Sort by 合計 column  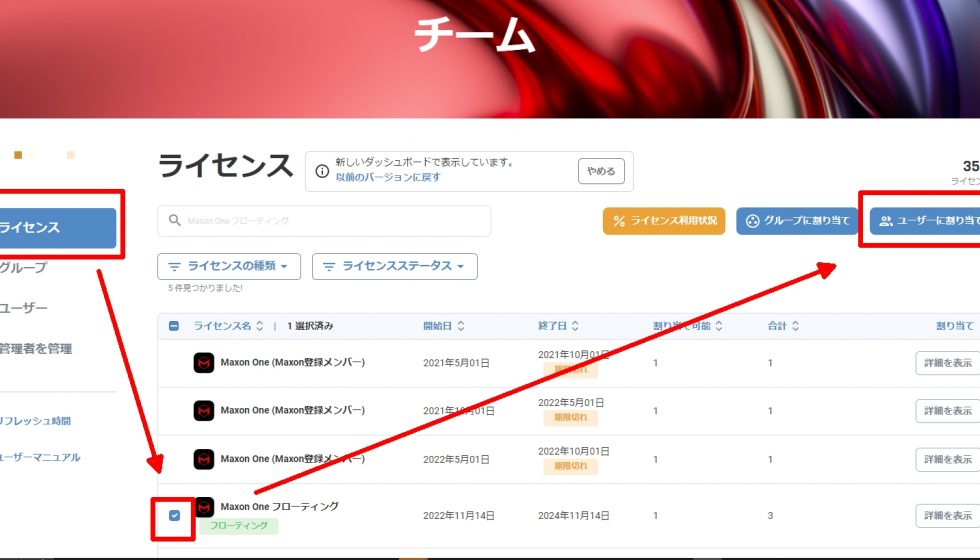pos(783,326)
